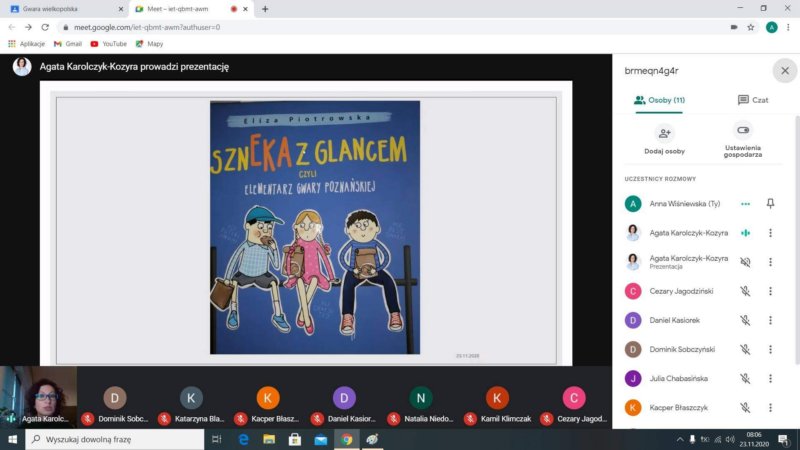Open a new browser tab
Image resolution: width=800 pixels, height=450 pixels.
click(x=265, y=9)
